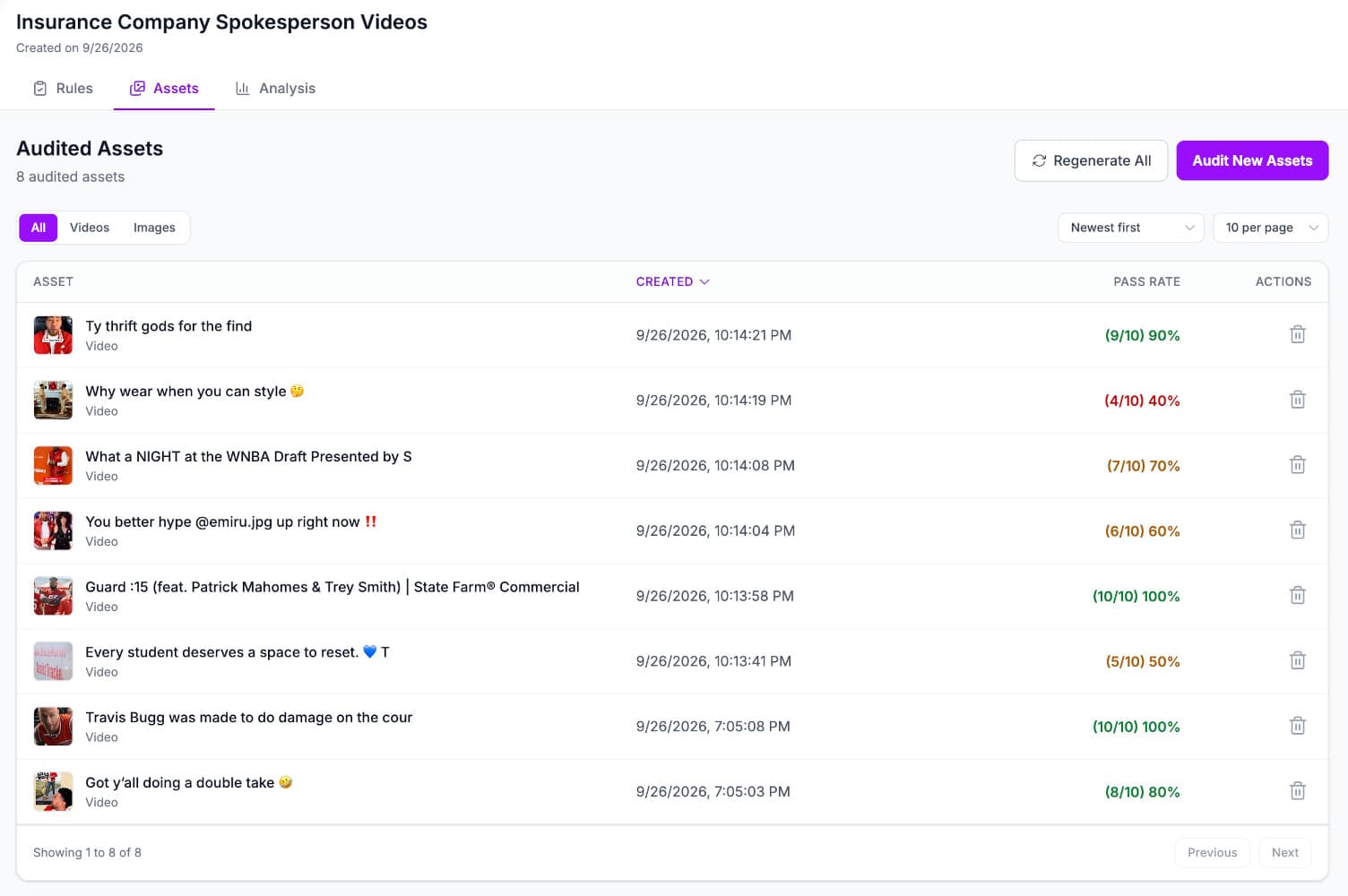The height and width of the screenshot is (896, 1348).
Task: Open 'Guard :15 (feat. Patrick Mahomes' title
Action: (x=333, y=587)
